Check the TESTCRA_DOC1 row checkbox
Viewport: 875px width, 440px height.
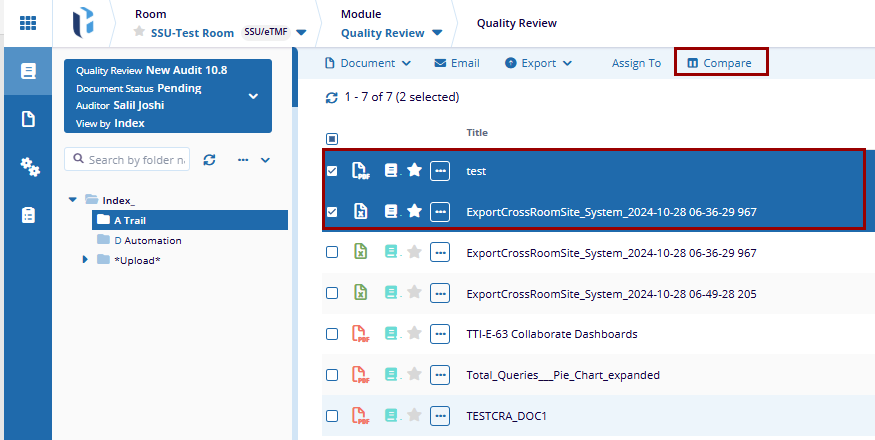coord(332,415)
